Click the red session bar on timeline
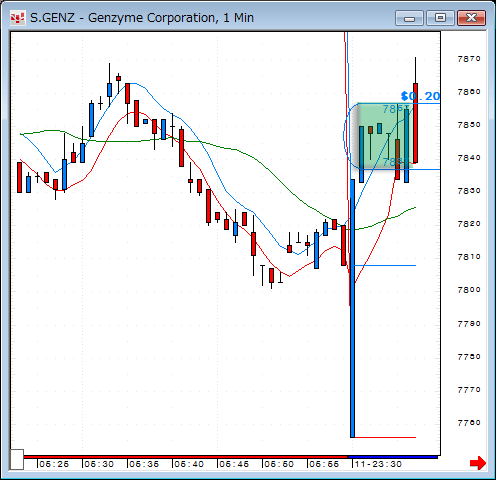 [185, 457]
